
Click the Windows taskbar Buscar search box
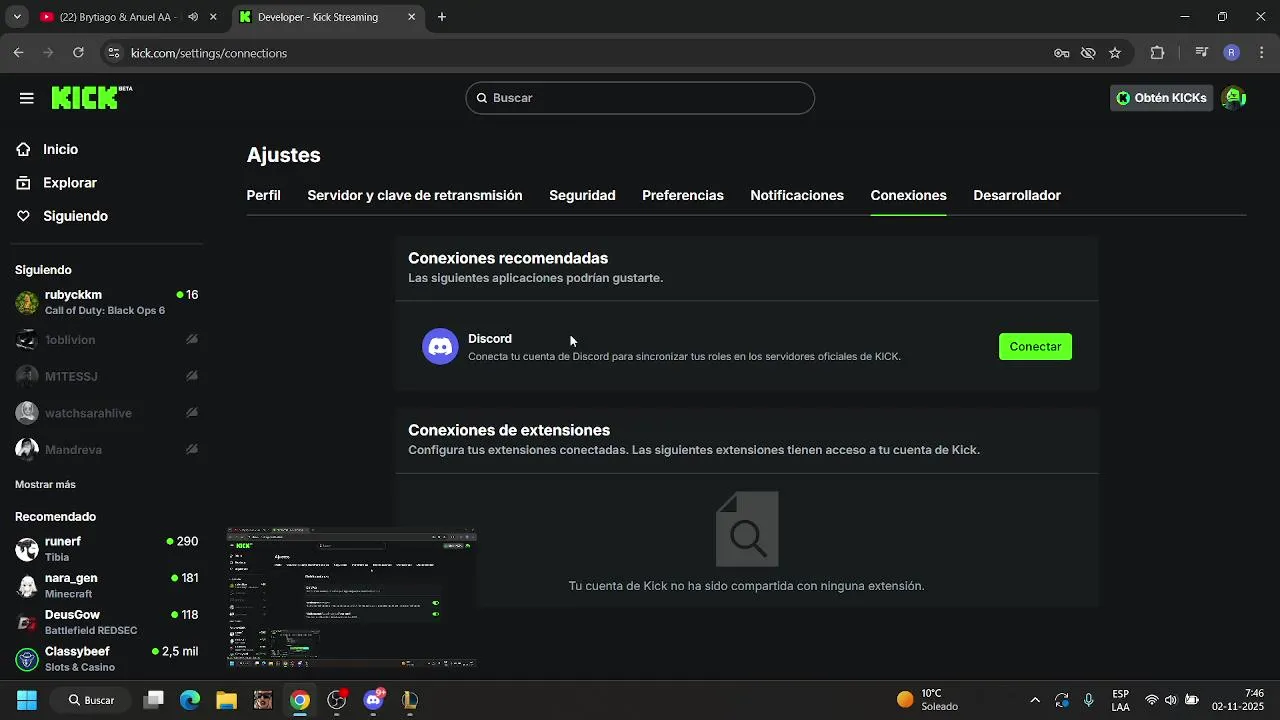[92, 700]
